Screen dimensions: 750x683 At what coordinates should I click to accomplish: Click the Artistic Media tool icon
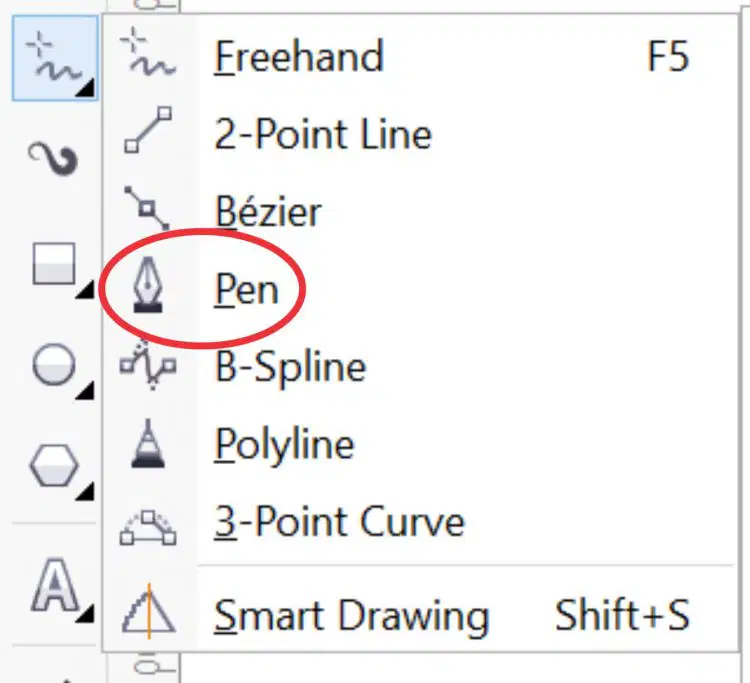tap(53, 159)
